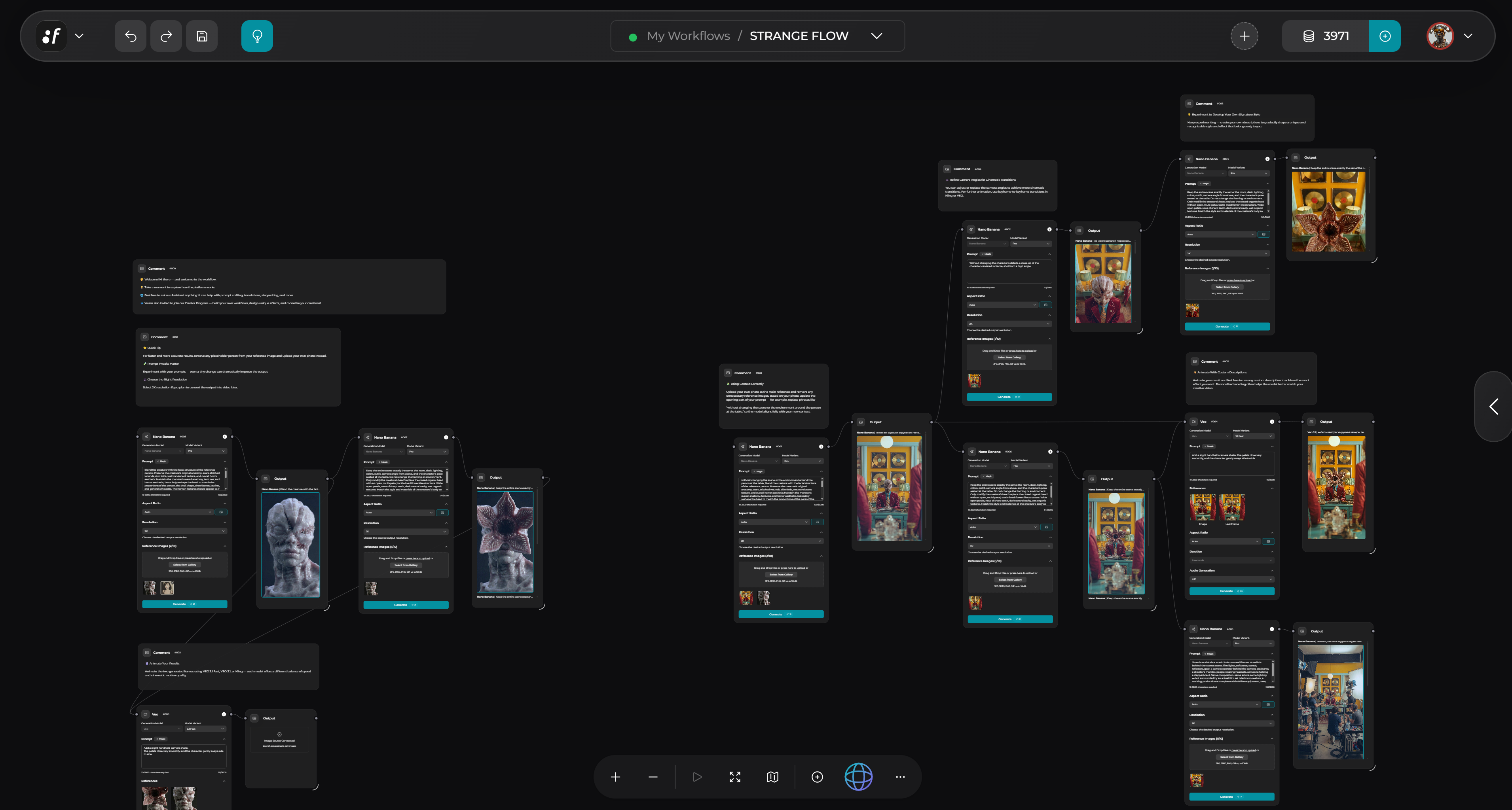Click Select from Gallery
Image resolution: width=1512 pixels, height=810 pixels.
184,565
